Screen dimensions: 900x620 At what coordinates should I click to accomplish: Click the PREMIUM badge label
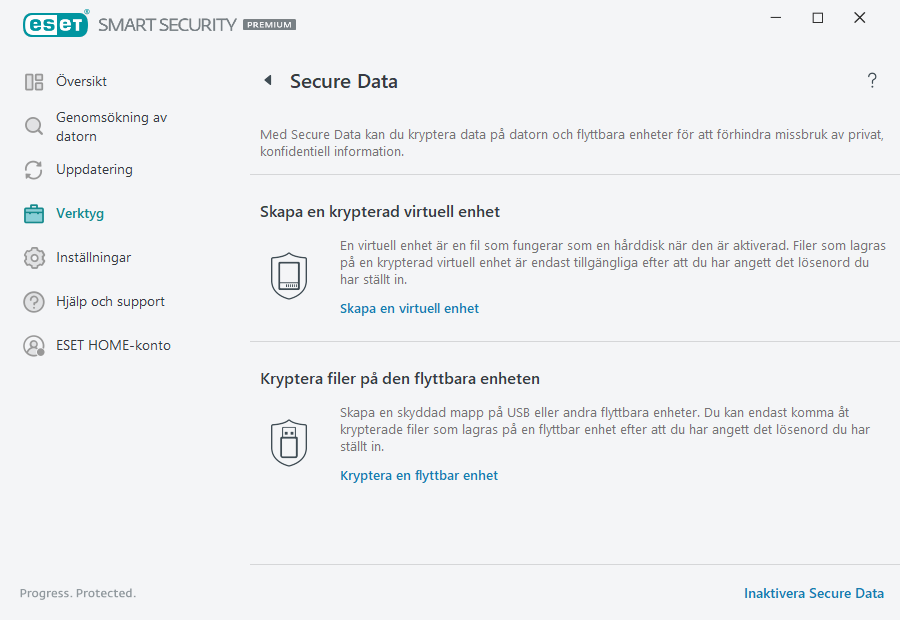tap(267, 24)
